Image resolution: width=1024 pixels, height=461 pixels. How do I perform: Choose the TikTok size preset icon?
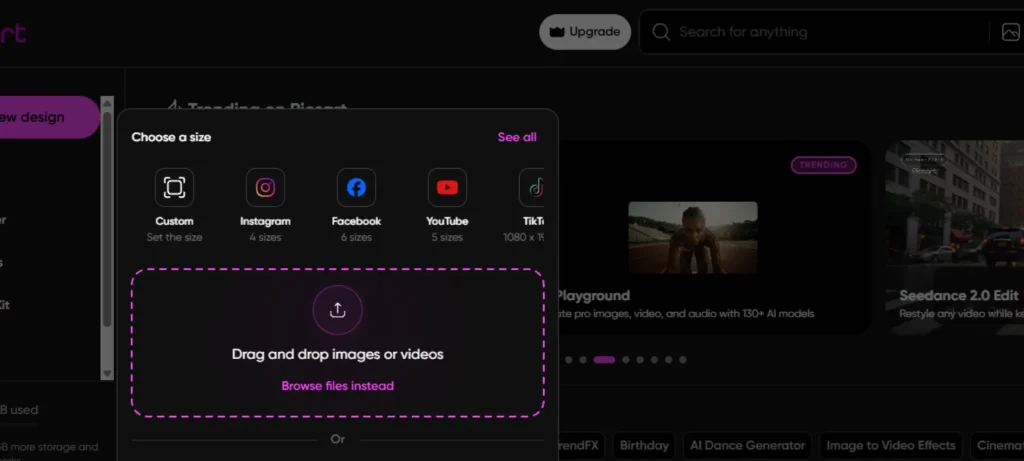(x=532, y=187)
